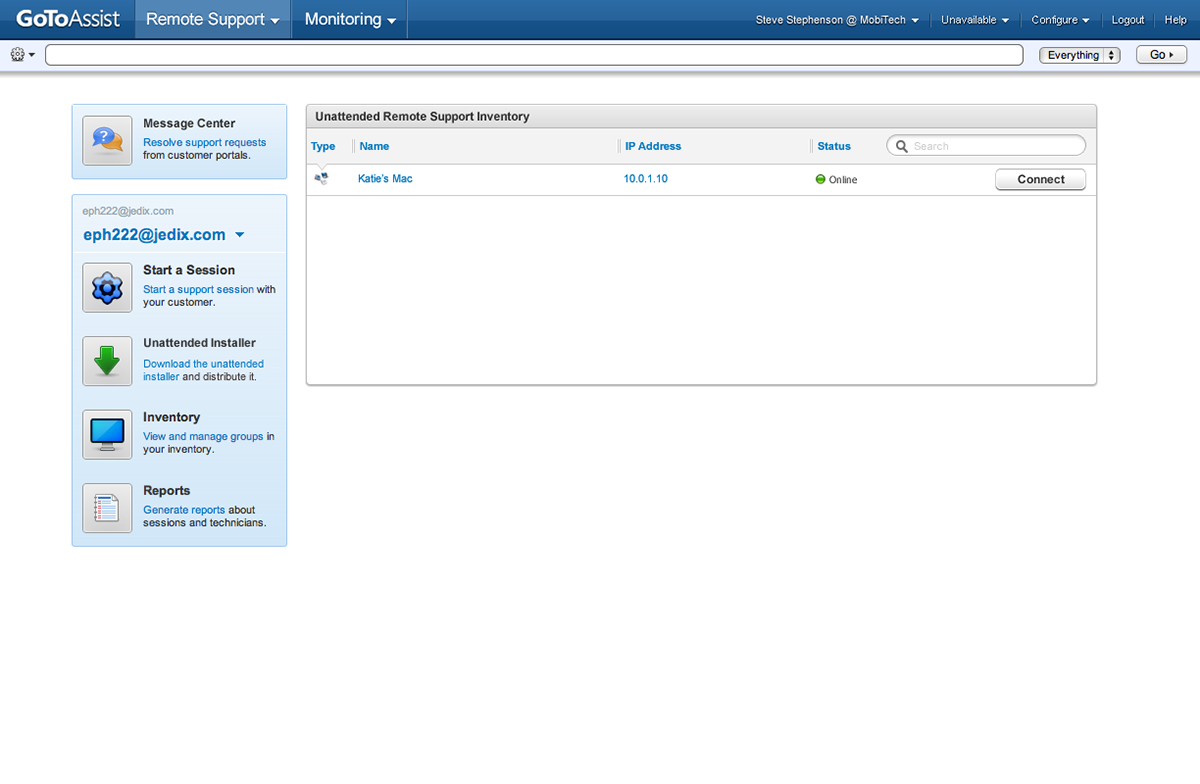Click the Go button
The width and height of the screenshot is (1200, 784).
[1161, 55]
